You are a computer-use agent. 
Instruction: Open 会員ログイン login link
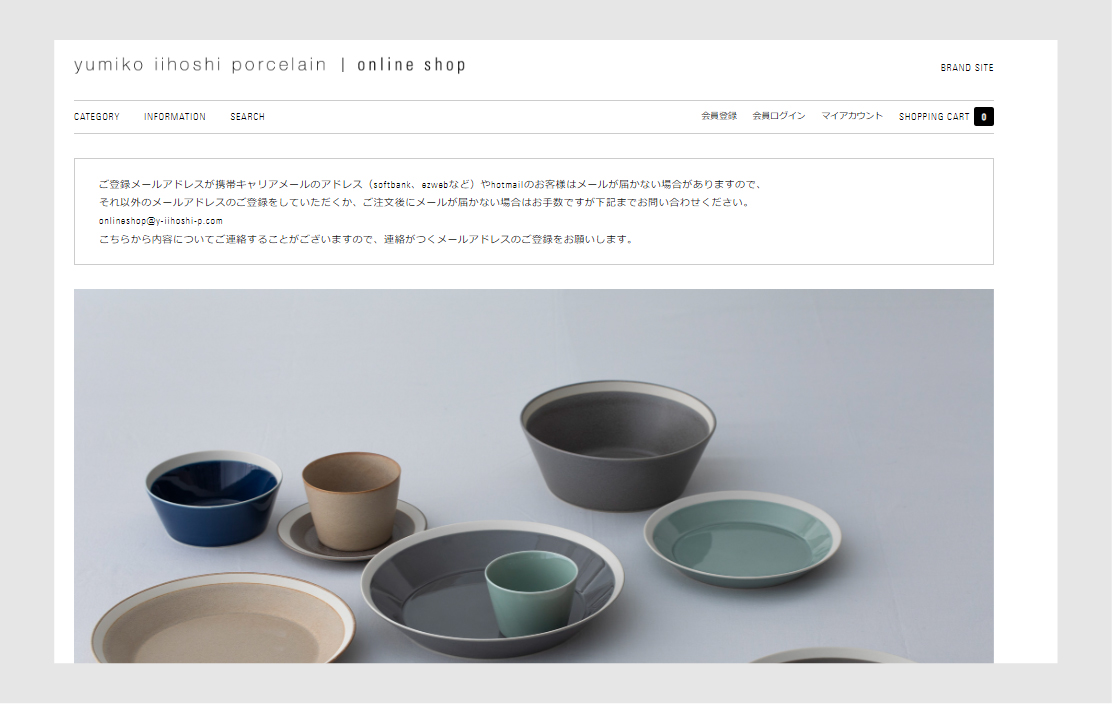(779, 116)
